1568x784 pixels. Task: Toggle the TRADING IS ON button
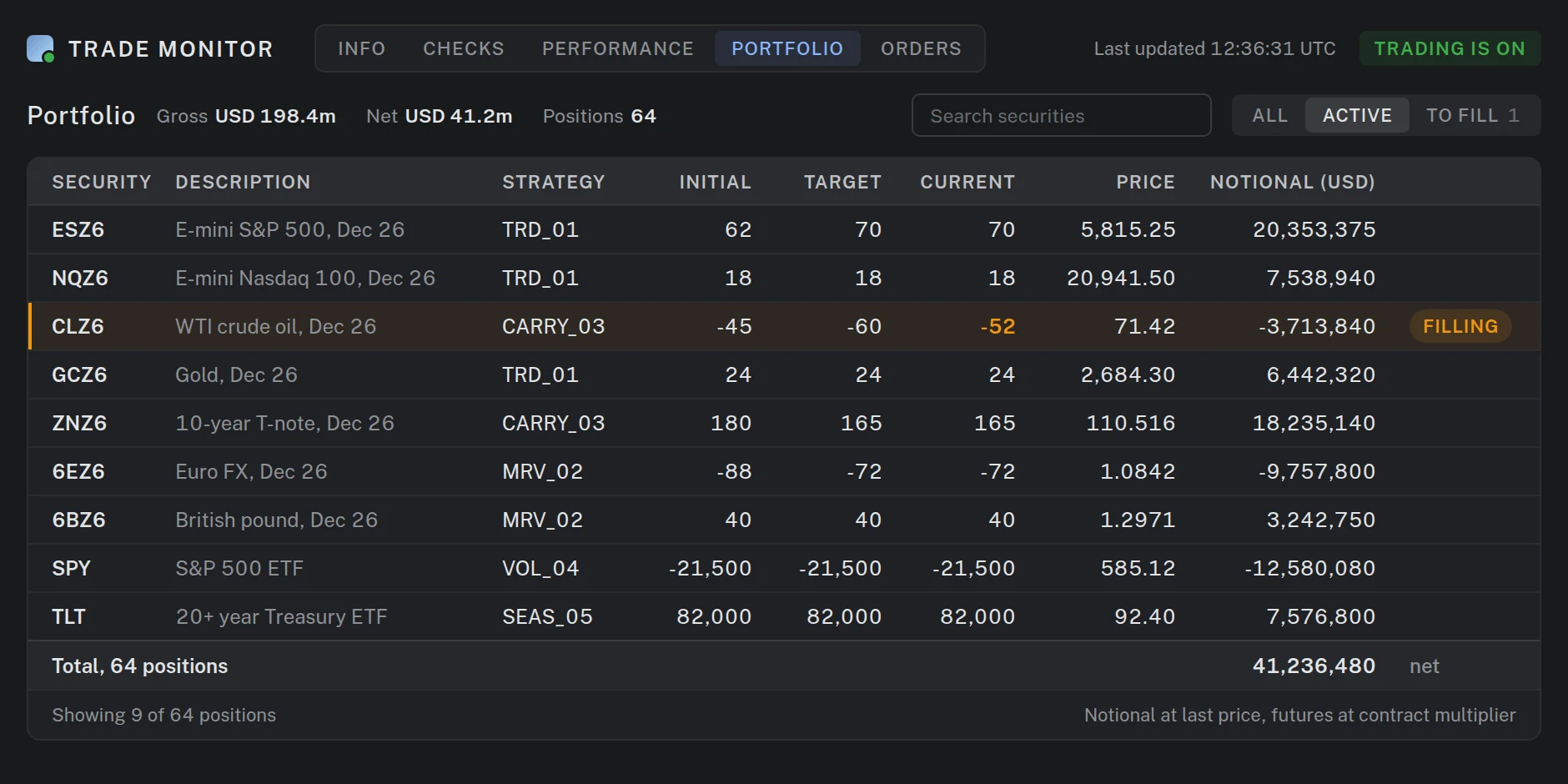pos(1450,48)
